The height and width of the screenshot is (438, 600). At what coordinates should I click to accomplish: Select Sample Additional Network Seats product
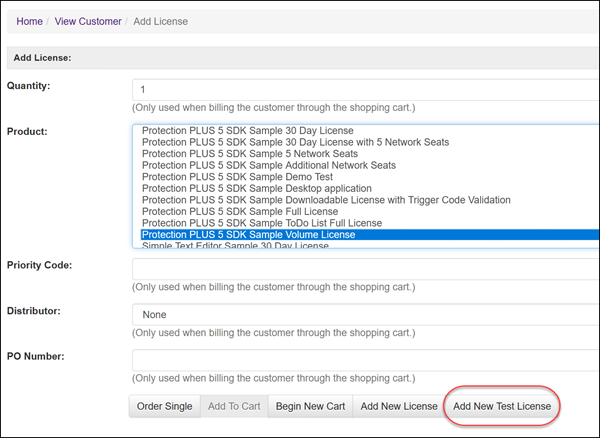pos(370,165)
